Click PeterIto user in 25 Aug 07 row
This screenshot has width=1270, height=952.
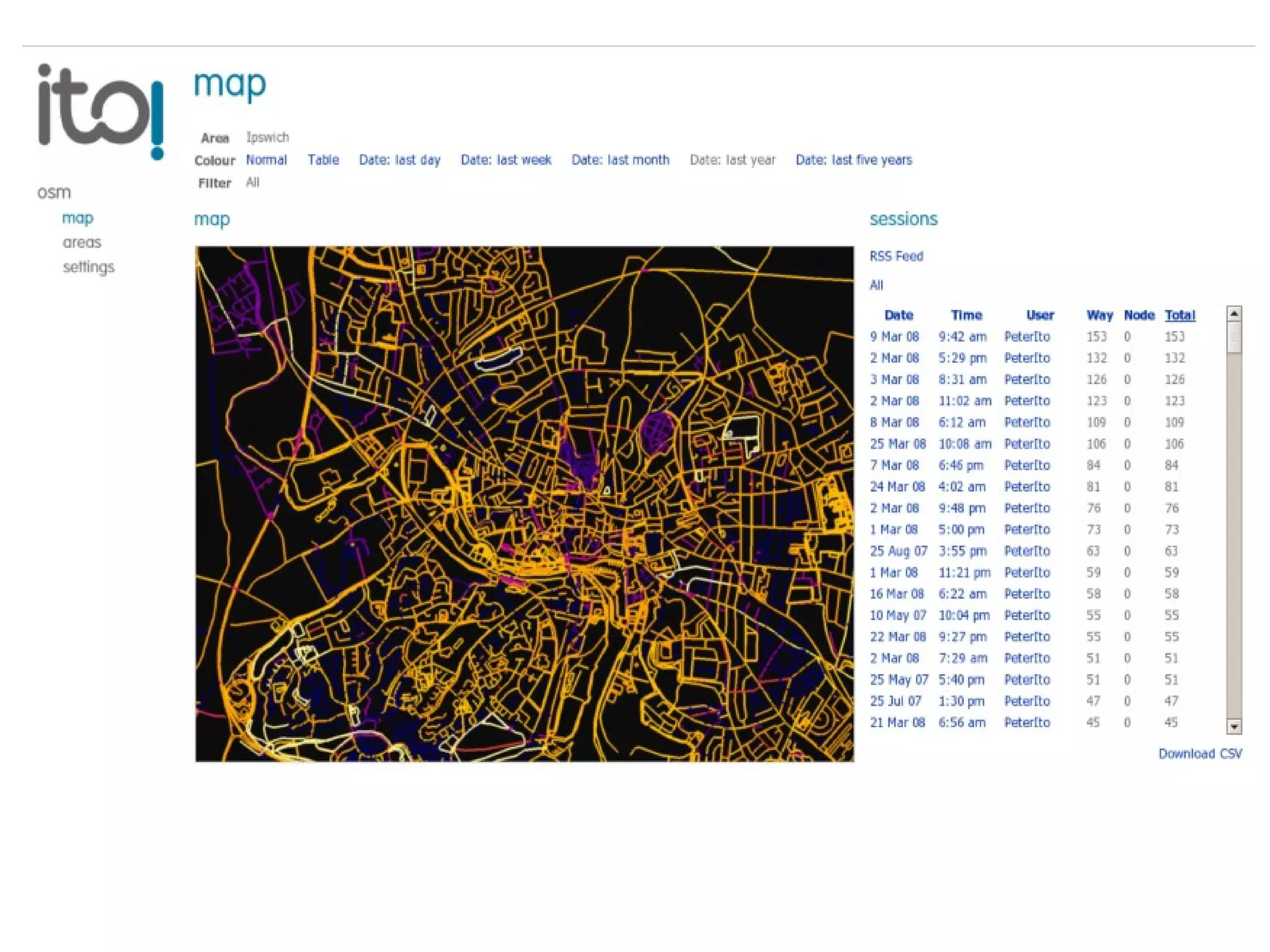(x=1027, y=551)
